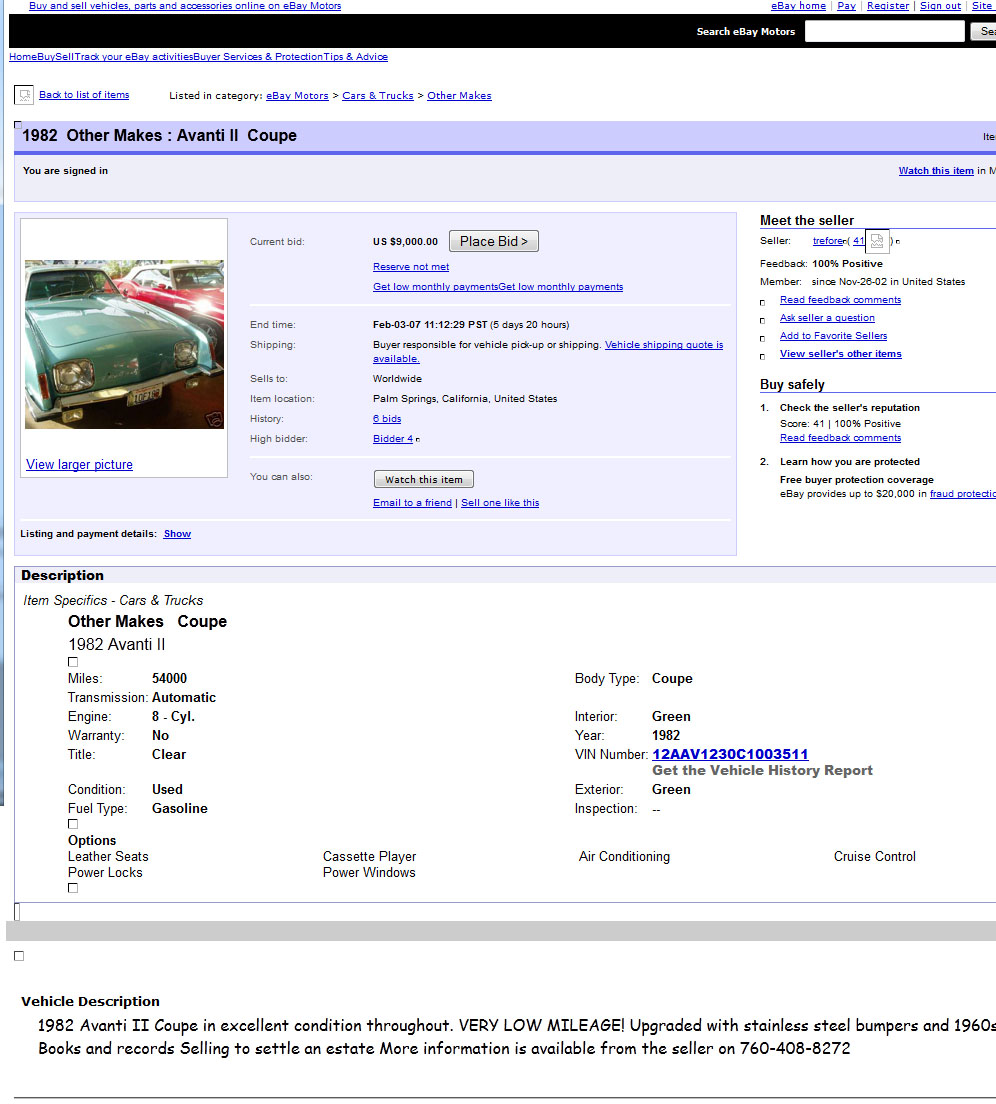Click the Cars & Trucks breadcrumb link

pos(377,96)
